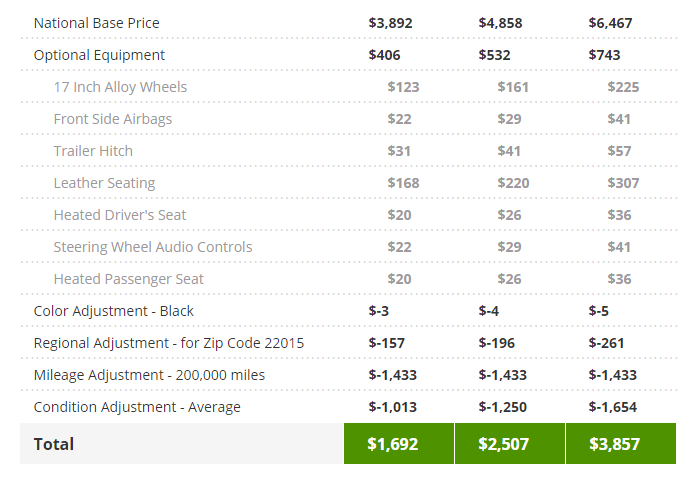
Task: Click the Trailer Hitch option
Action: 93,151
